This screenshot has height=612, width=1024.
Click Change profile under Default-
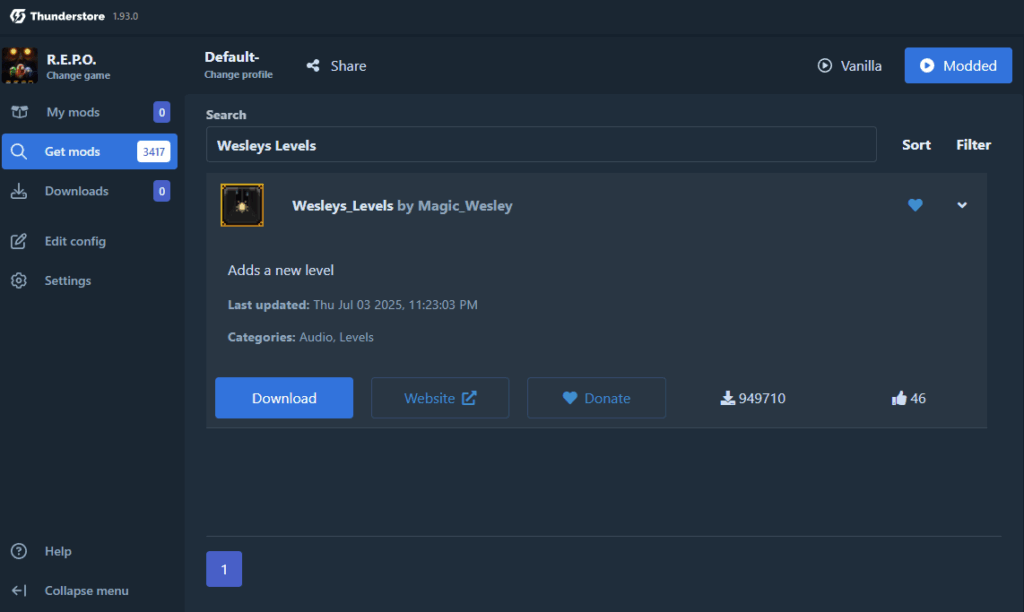click(238, 74)
